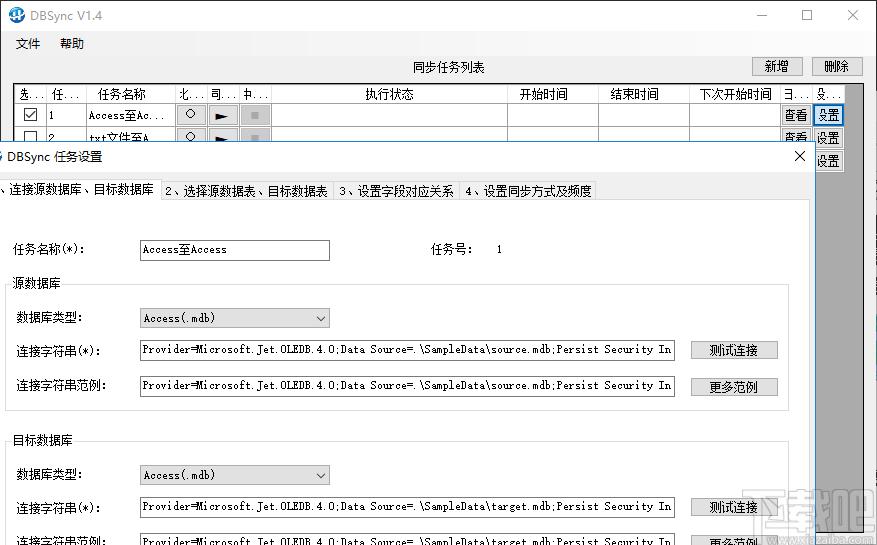Screen dimensions: 877x545
Task: Click 测试连接 for target database
Action: 734,507
